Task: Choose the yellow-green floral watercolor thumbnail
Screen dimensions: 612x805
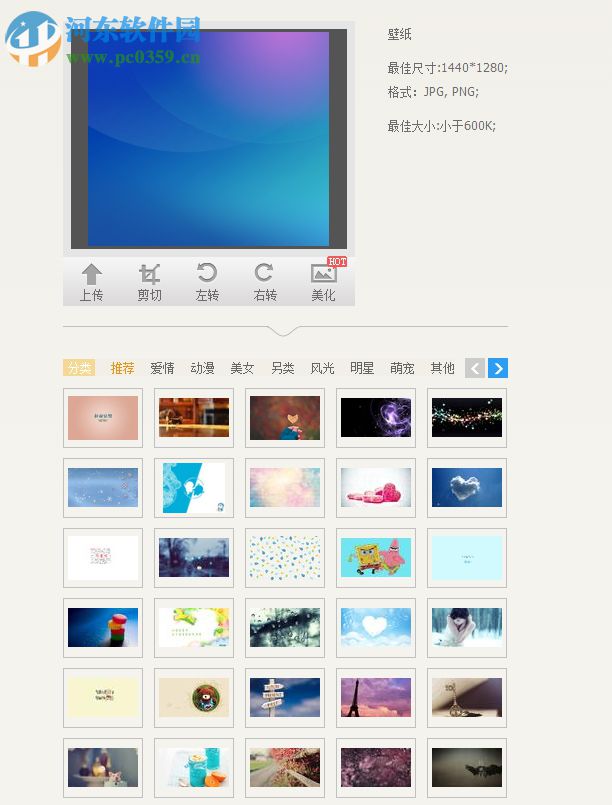Action: coord(194,627)
